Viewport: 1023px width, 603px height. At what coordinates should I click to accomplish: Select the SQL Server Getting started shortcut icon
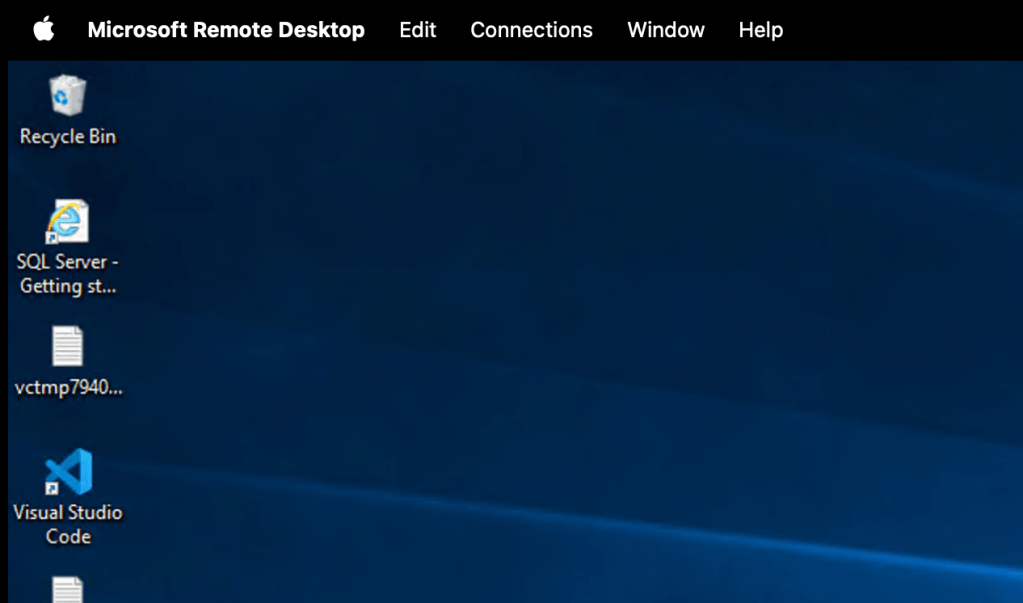click(67, 221)
